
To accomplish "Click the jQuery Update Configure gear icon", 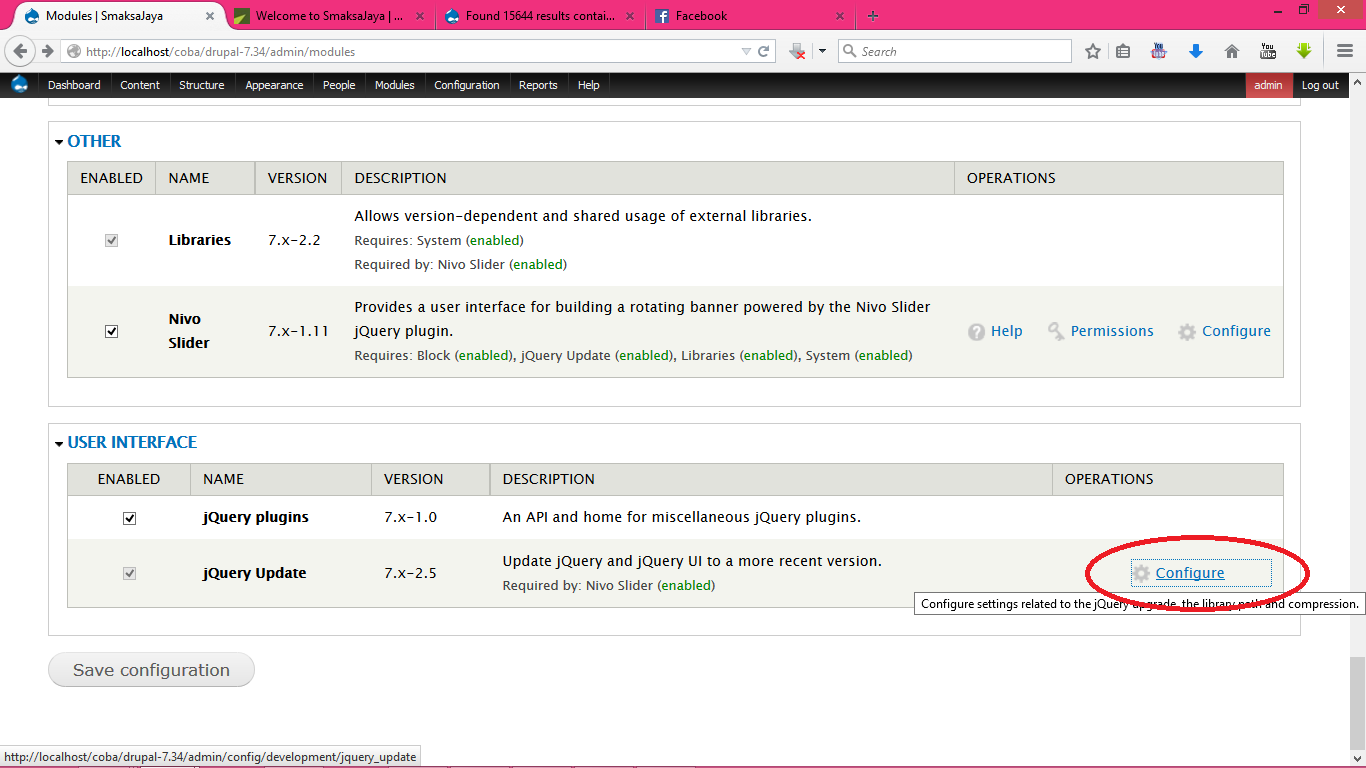I will pos(1141,573).
